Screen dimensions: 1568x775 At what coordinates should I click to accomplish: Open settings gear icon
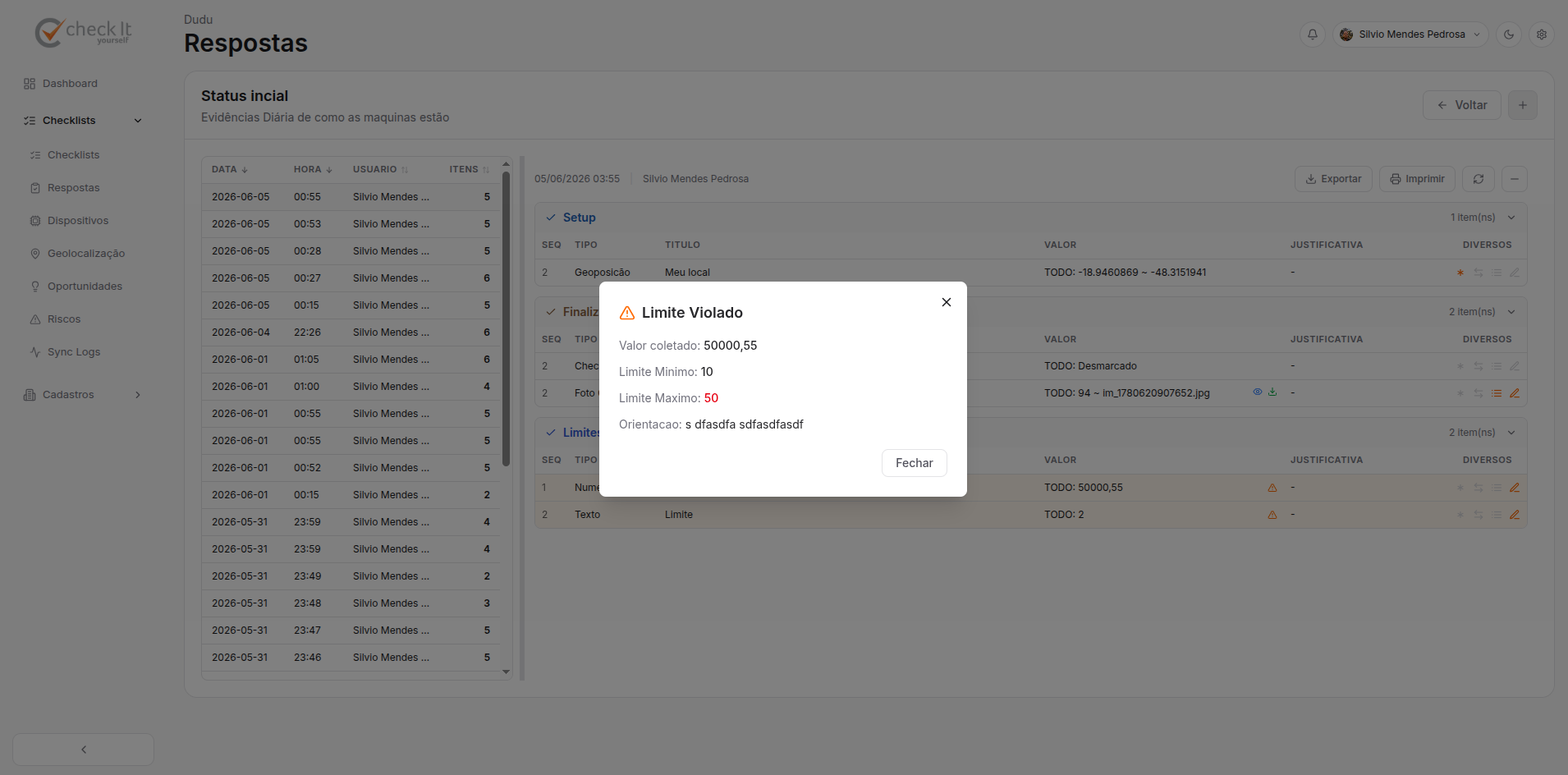pyautogui.click(x=1542, y=34)
